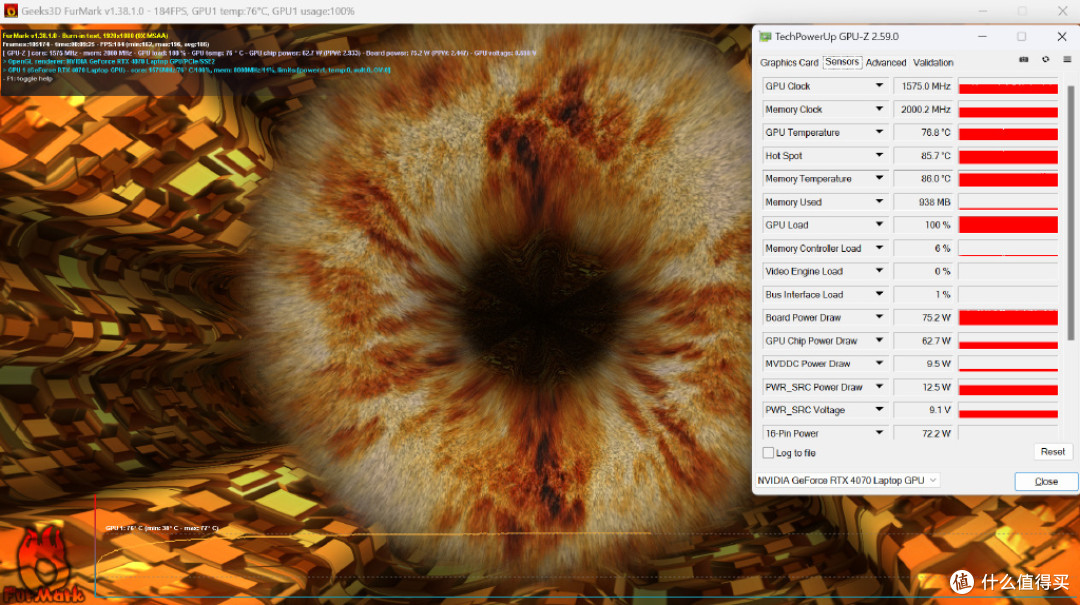Click the Memory Used value 938 MB

925,202
